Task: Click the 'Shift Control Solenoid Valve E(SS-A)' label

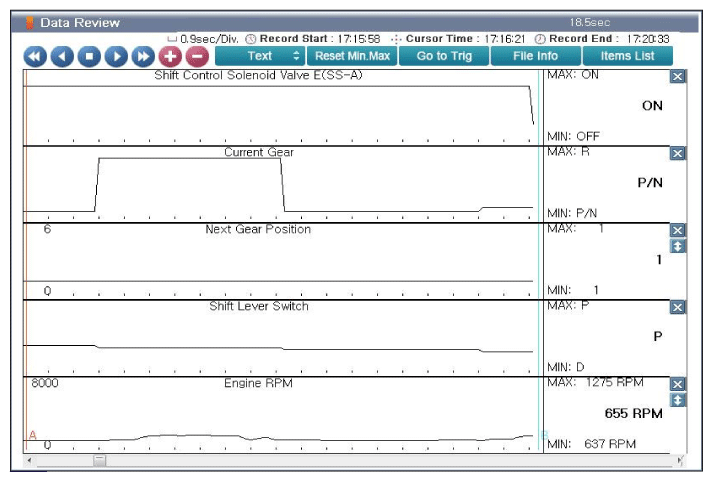Action: (x=258, y=75)
